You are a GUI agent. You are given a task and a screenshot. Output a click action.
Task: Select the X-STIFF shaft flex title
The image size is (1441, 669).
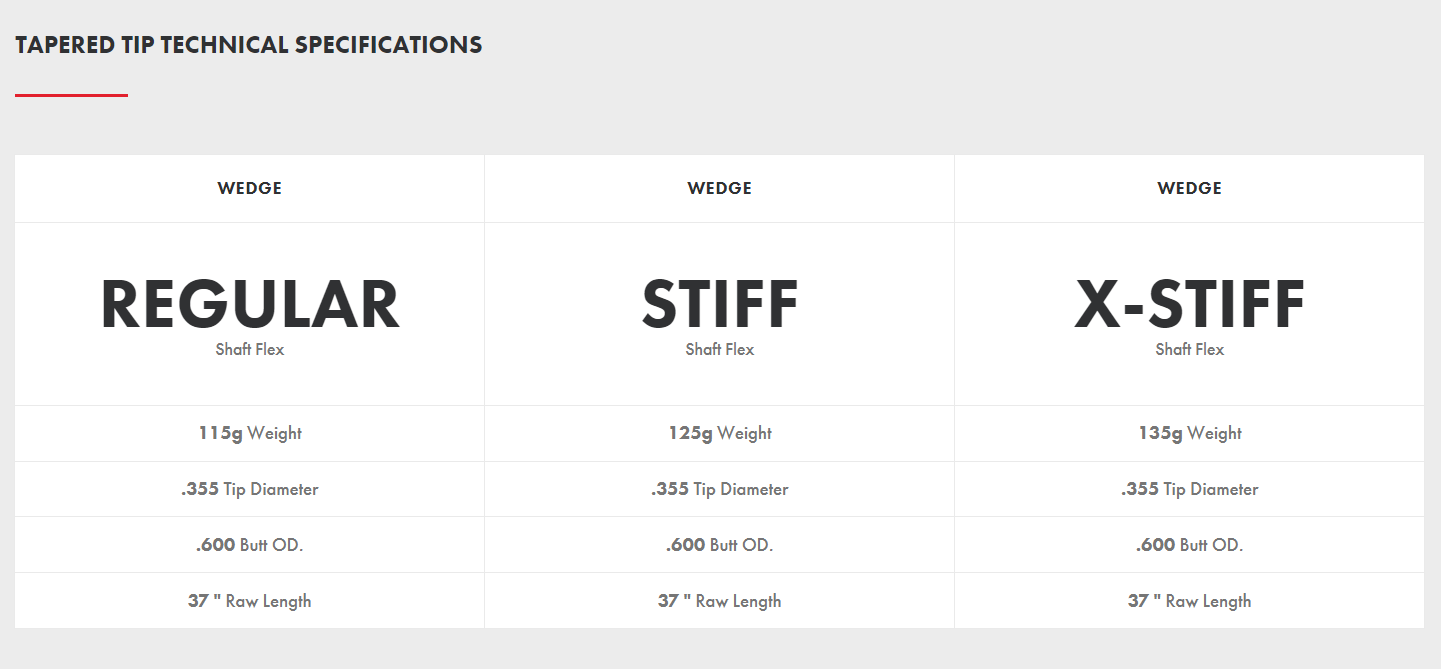(x=1190, y=305)
